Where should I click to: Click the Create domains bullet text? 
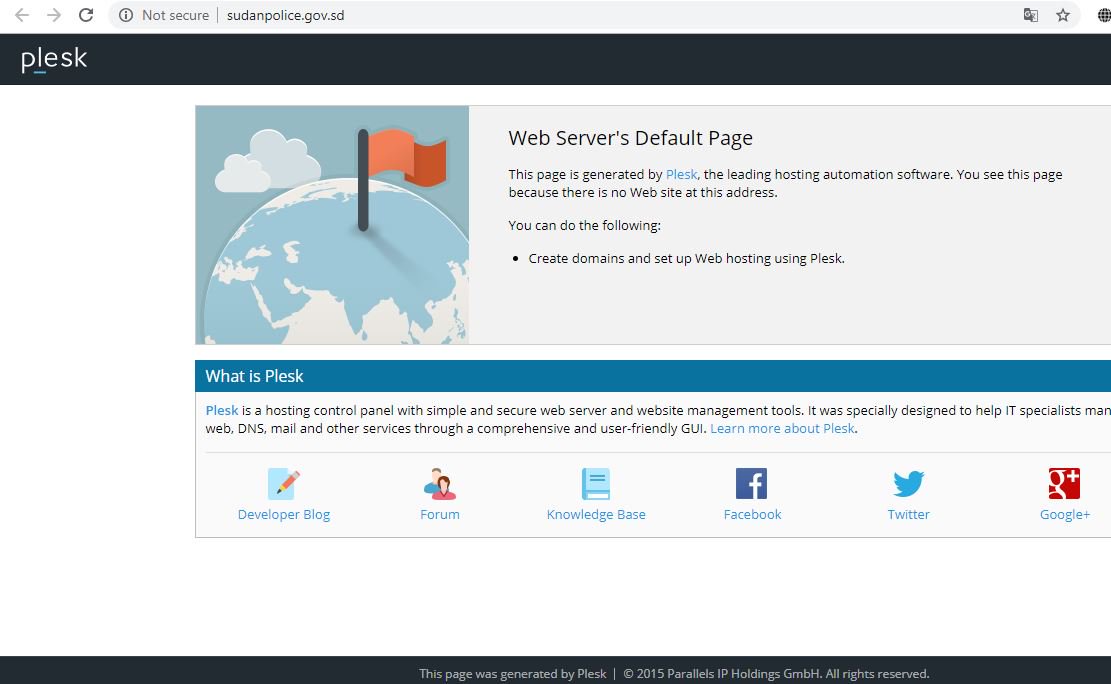tap(687, 259)
